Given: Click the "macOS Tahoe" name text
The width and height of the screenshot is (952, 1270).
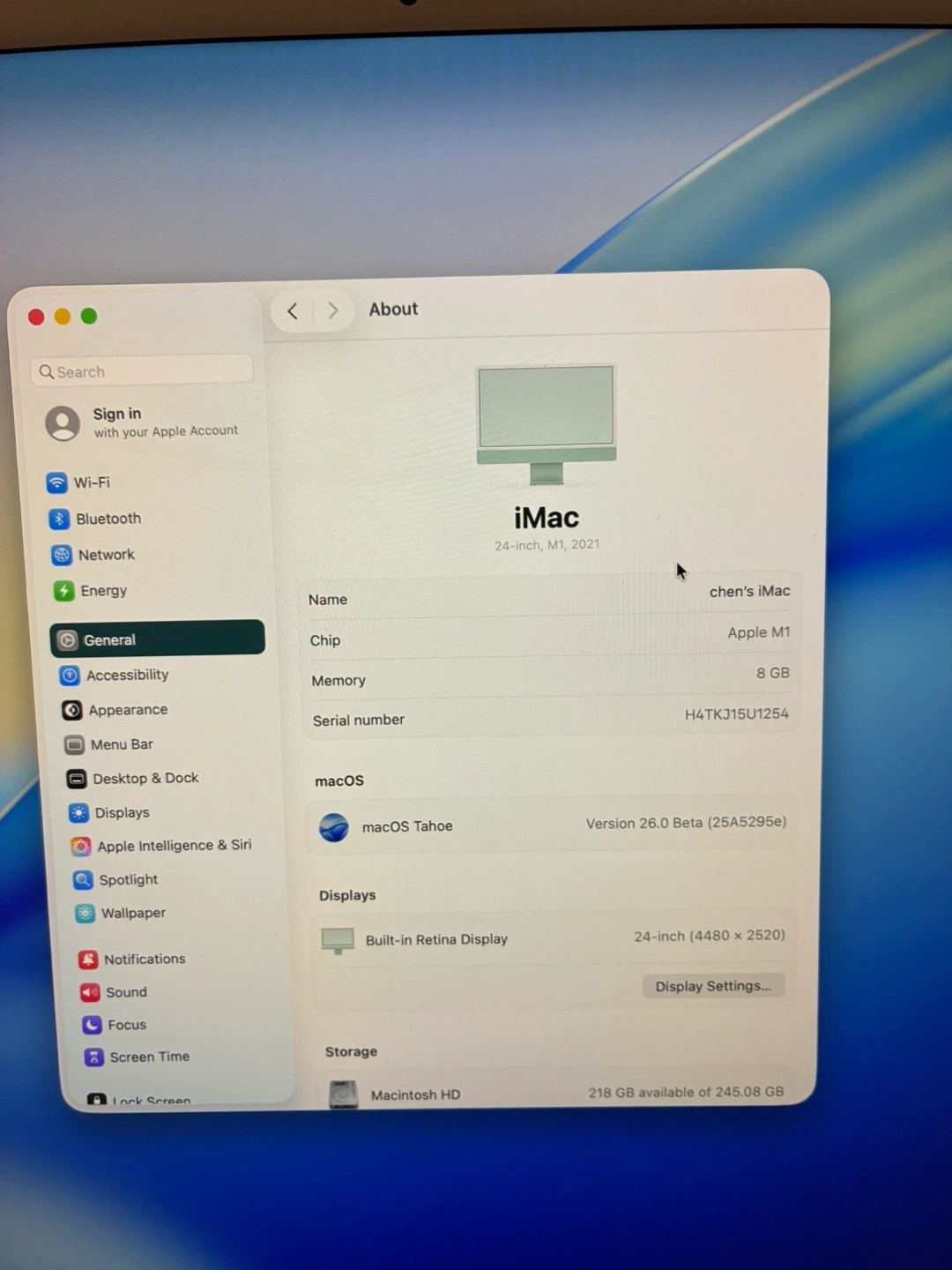Looking at the screenshot, I should pyautogui.click(x=407, y=826).
